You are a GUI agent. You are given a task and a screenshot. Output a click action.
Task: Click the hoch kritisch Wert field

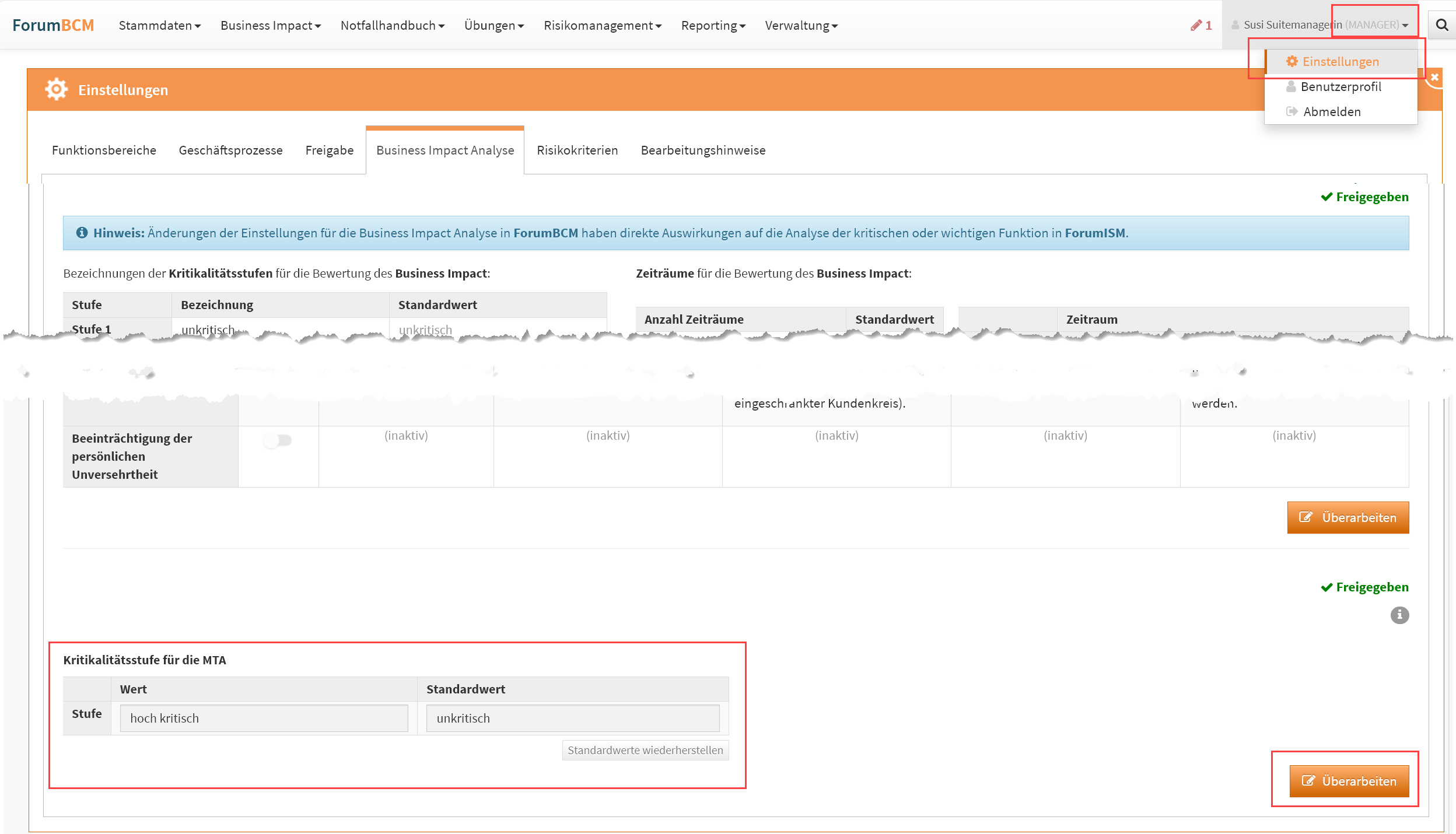pos(264,718)
